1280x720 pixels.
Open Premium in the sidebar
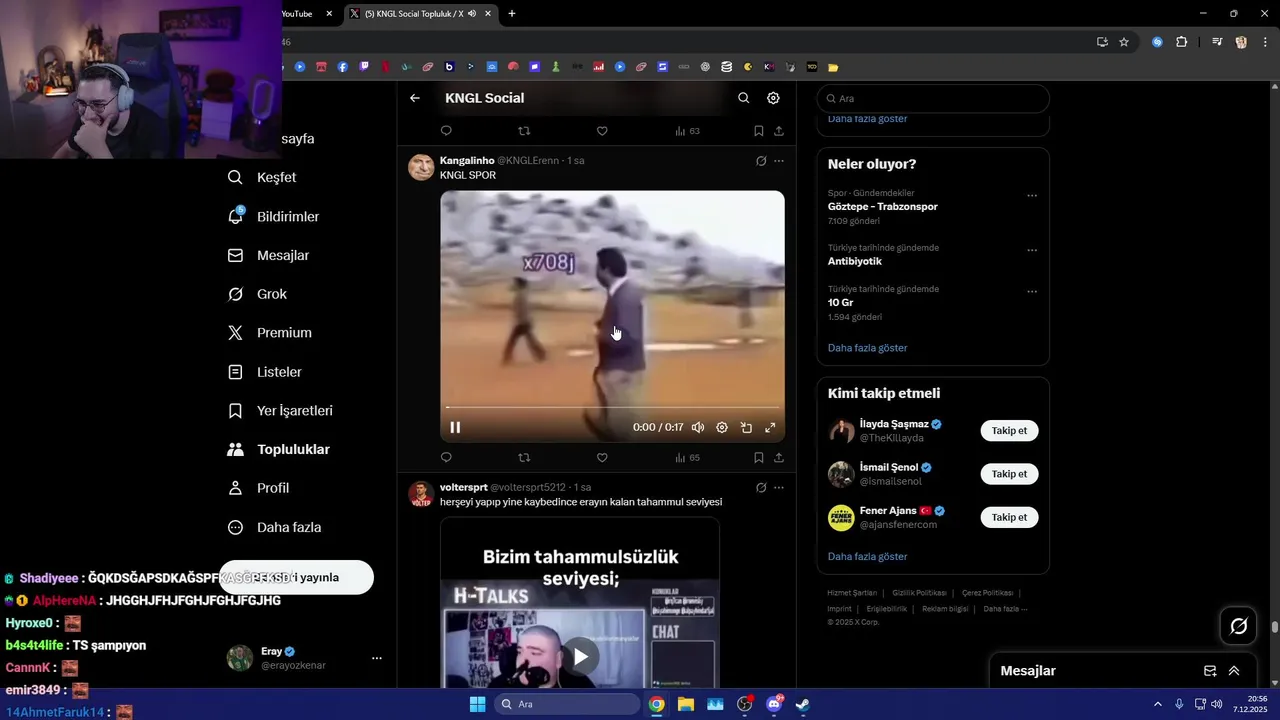tap(270, 333)
